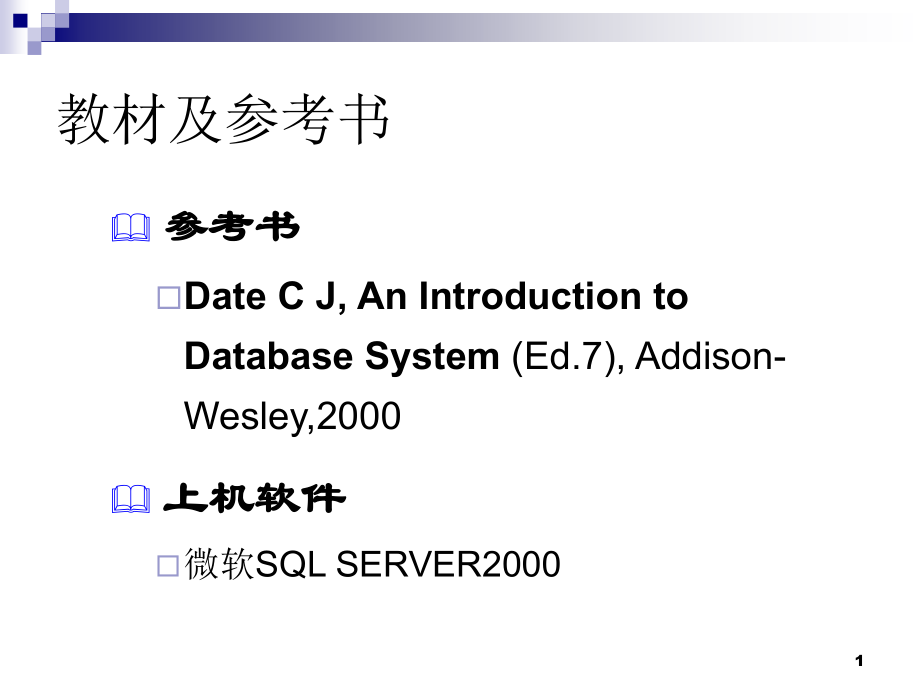Click the square bullet before Date C J

(x=167, y=297)
